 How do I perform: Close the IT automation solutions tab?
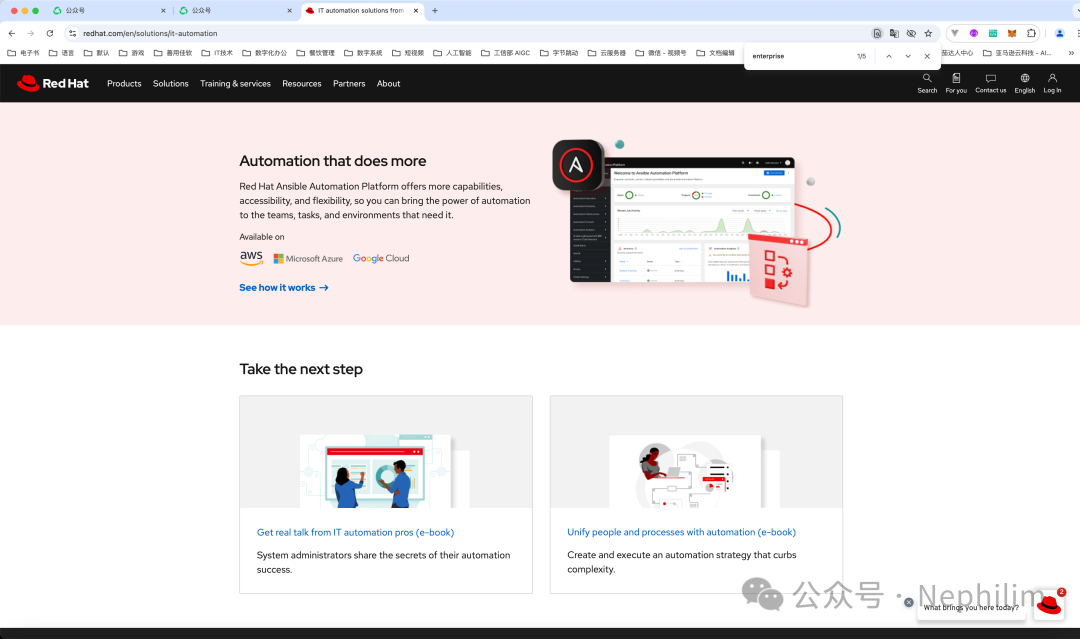tap(415, 10)
